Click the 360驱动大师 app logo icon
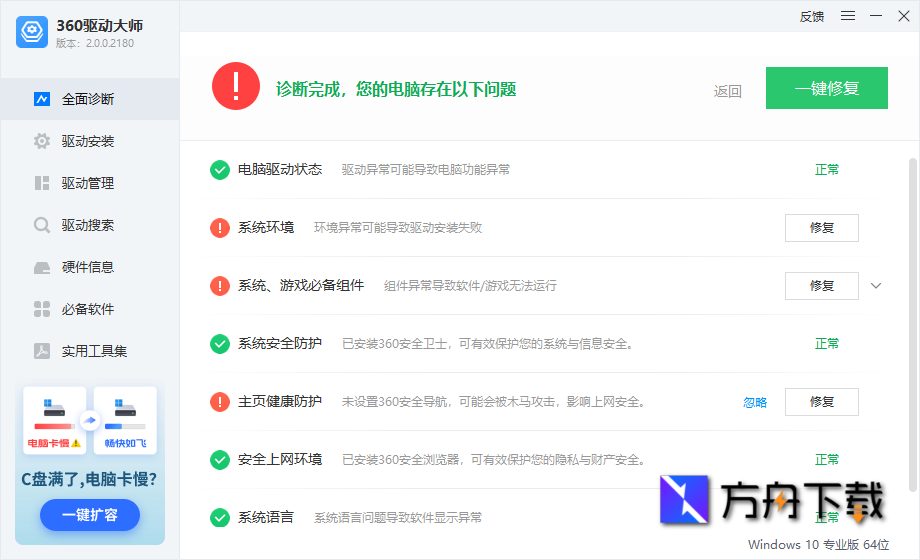Screen dimensions: 920x560 point(32,32)
